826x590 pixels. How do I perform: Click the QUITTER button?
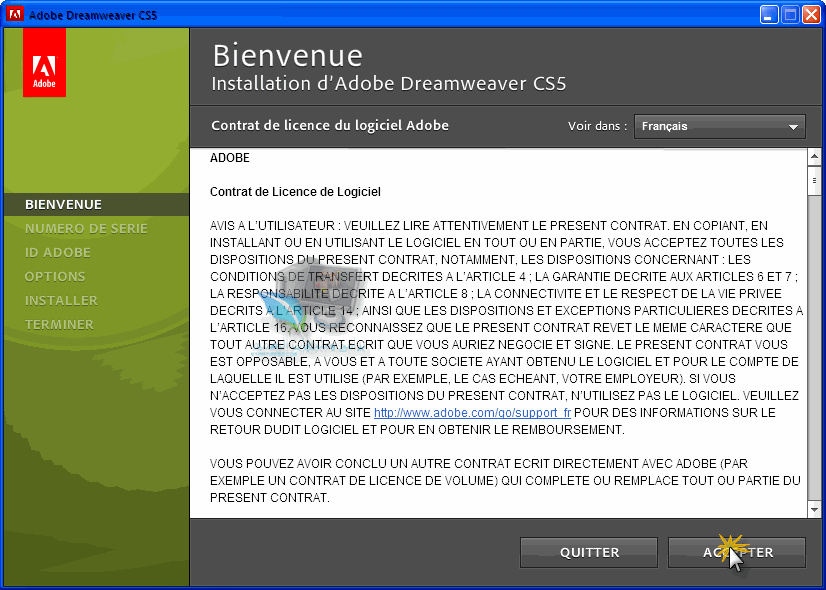click(588, 552)
